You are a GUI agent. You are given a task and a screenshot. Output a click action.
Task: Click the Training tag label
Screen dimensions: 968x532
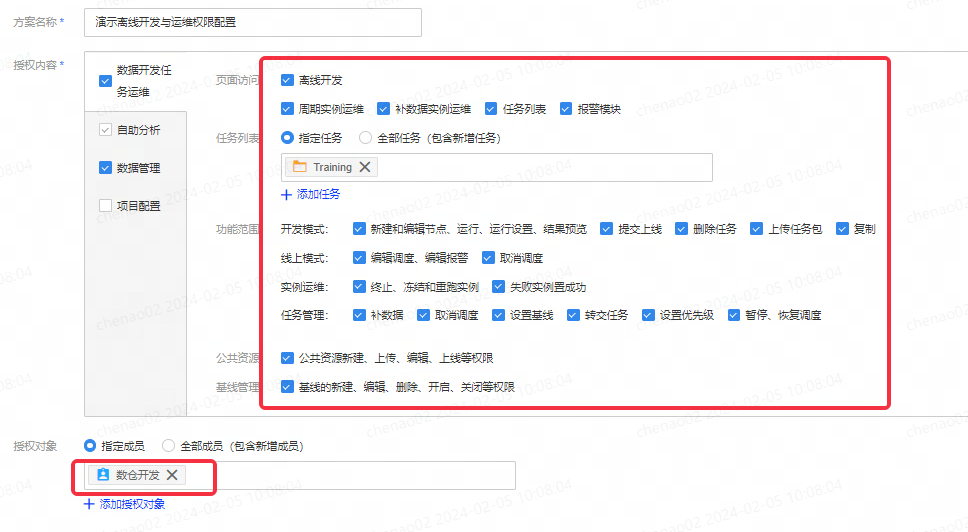coord(332,167)
